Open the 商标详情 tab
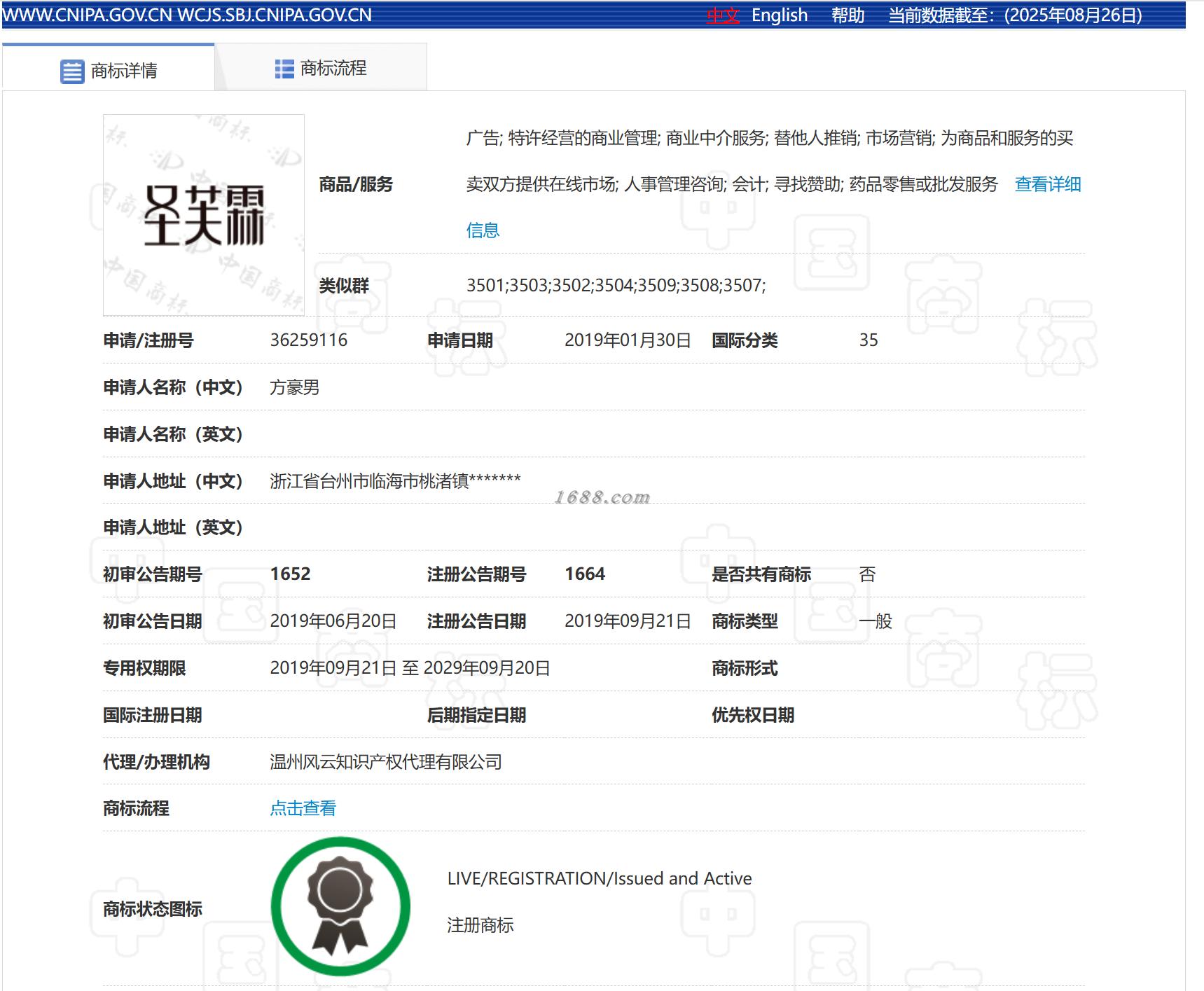The width and height of the screenshot is (1204, 991). pyautogui.click(x=108, y=68)
